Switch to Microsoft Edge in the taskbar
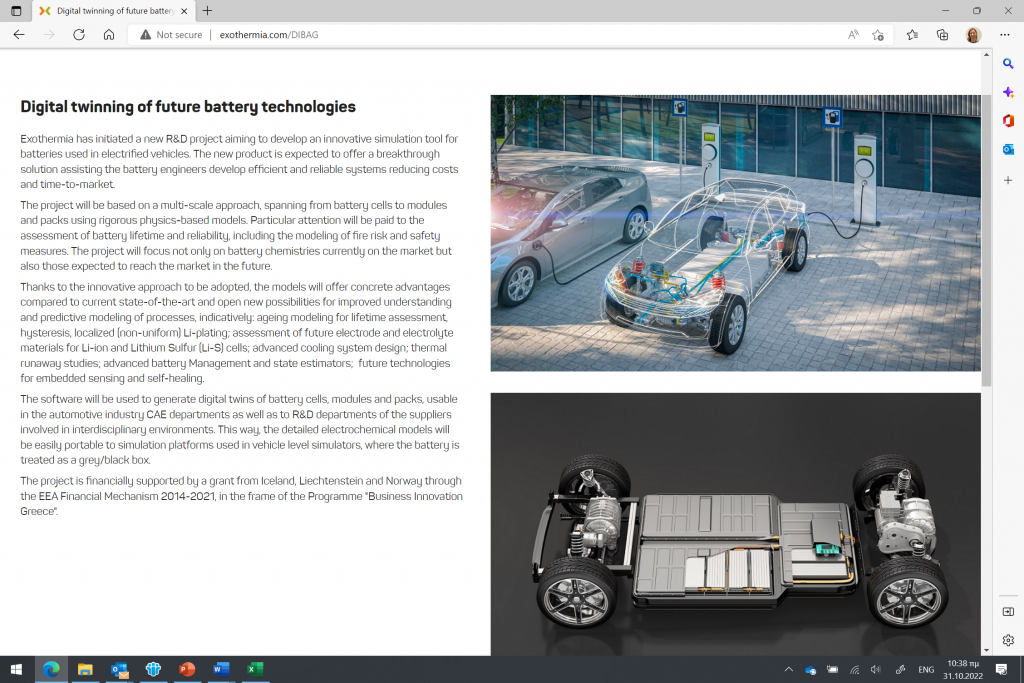 pos(51,669)
